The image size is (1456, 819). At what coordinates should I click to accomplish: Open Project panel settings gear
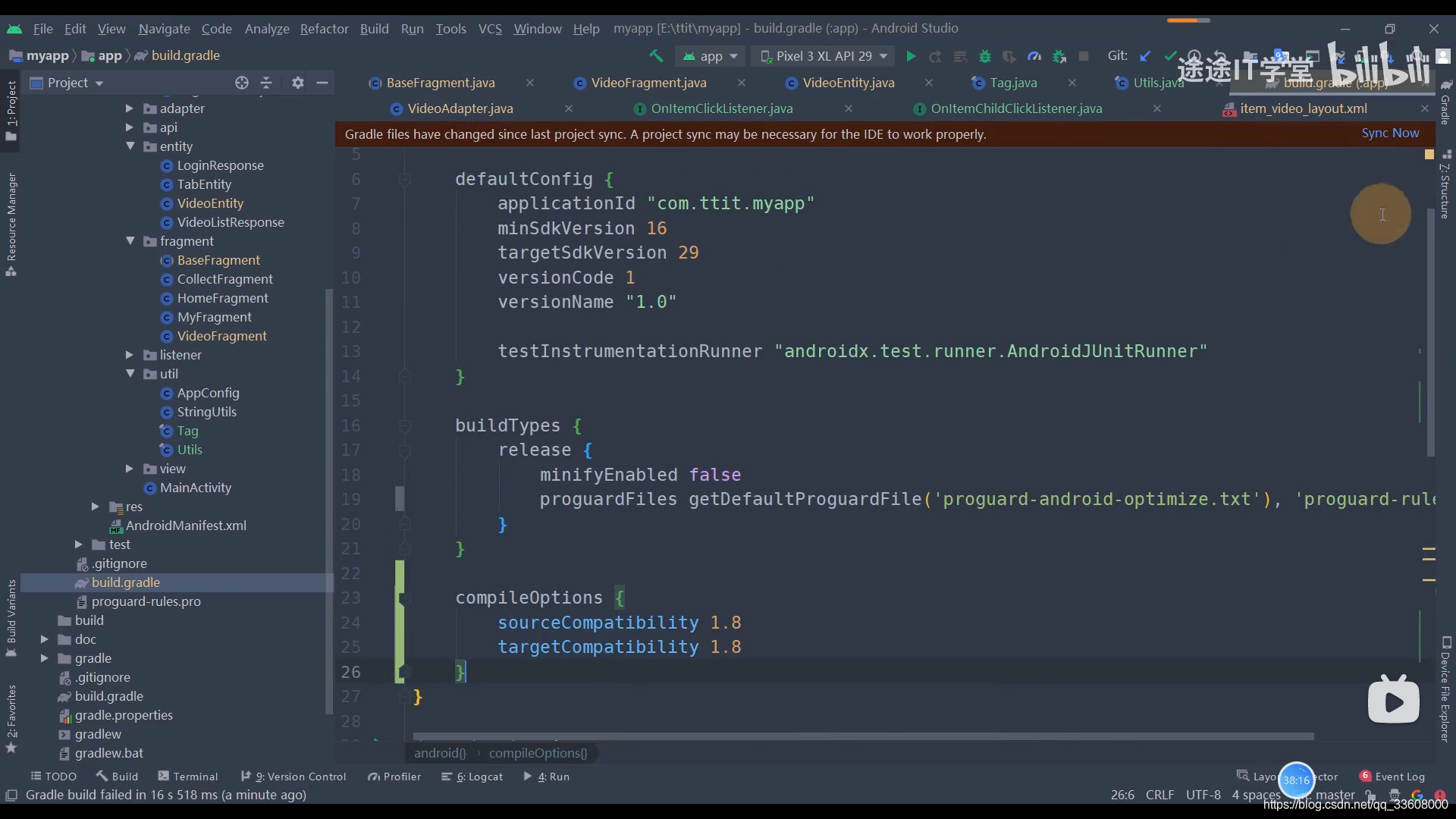click(298, 83)
